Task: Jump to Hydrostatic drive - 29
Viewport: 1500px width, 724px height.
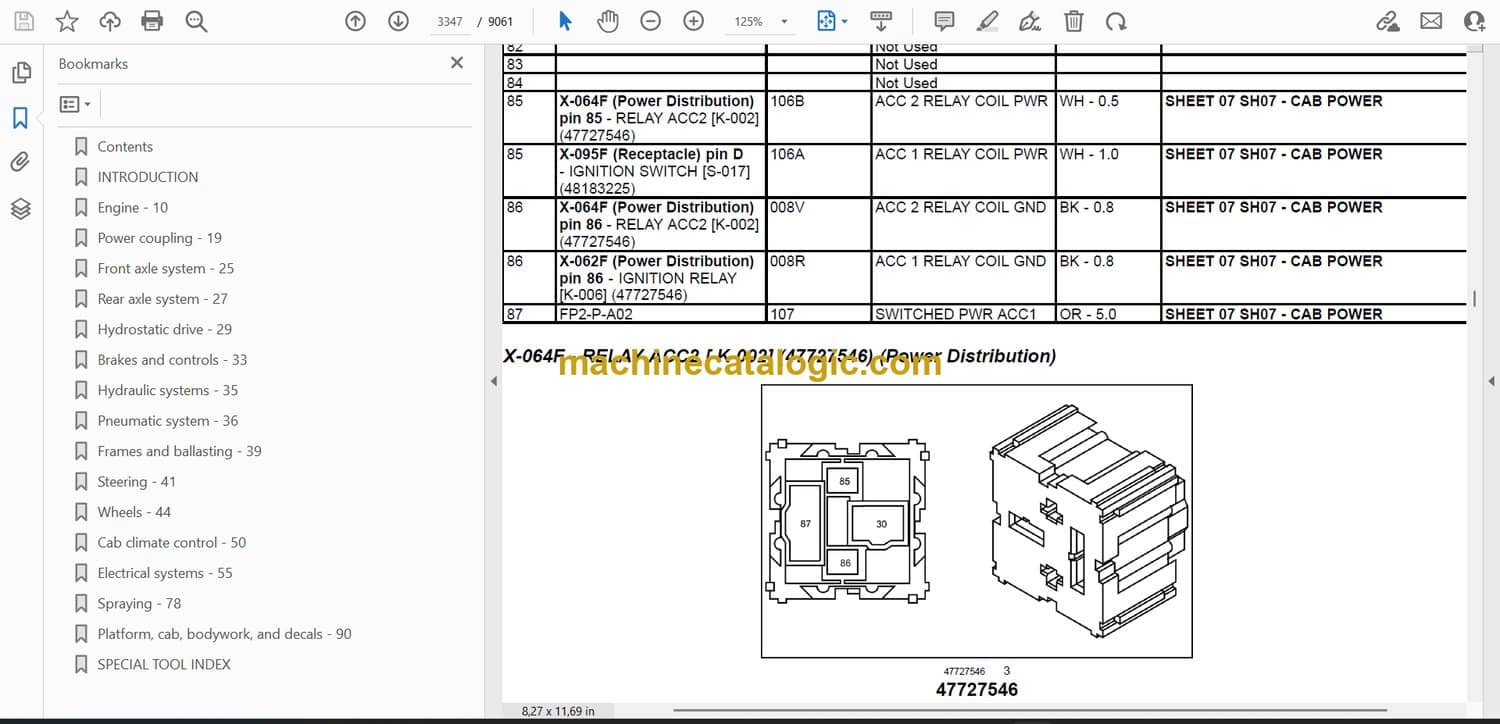Action: [x=165, y=329]
